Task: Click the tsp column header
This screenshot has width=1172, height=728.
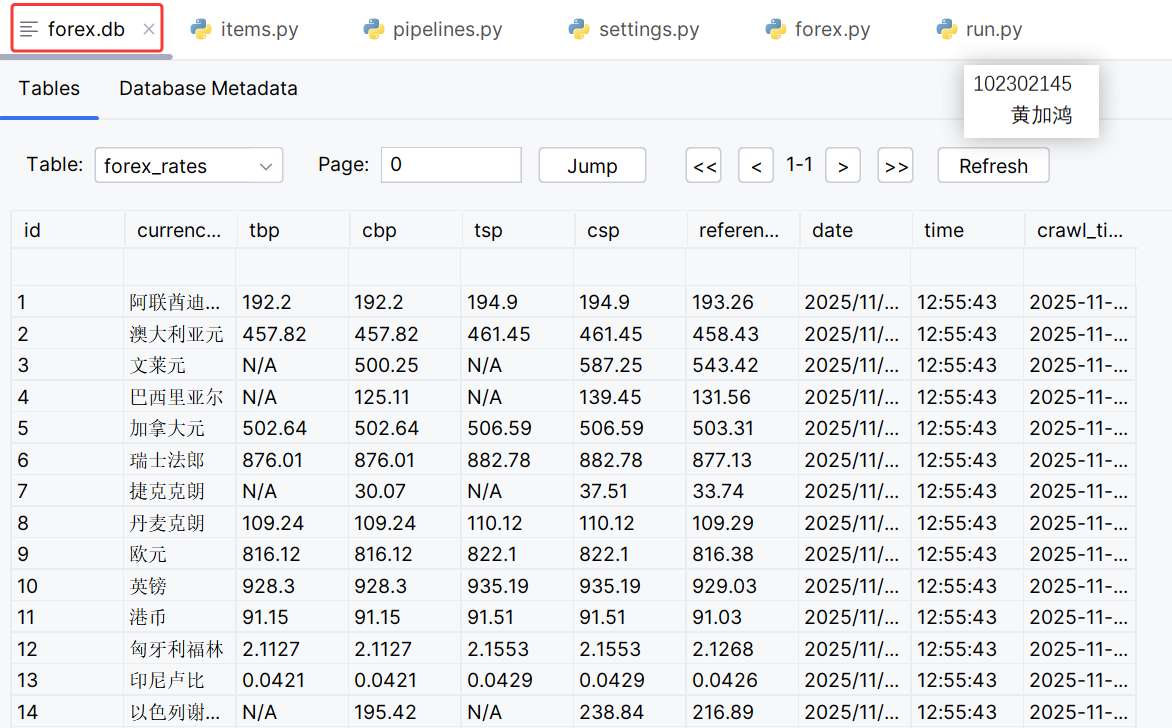Action: (x=518, y=230)
